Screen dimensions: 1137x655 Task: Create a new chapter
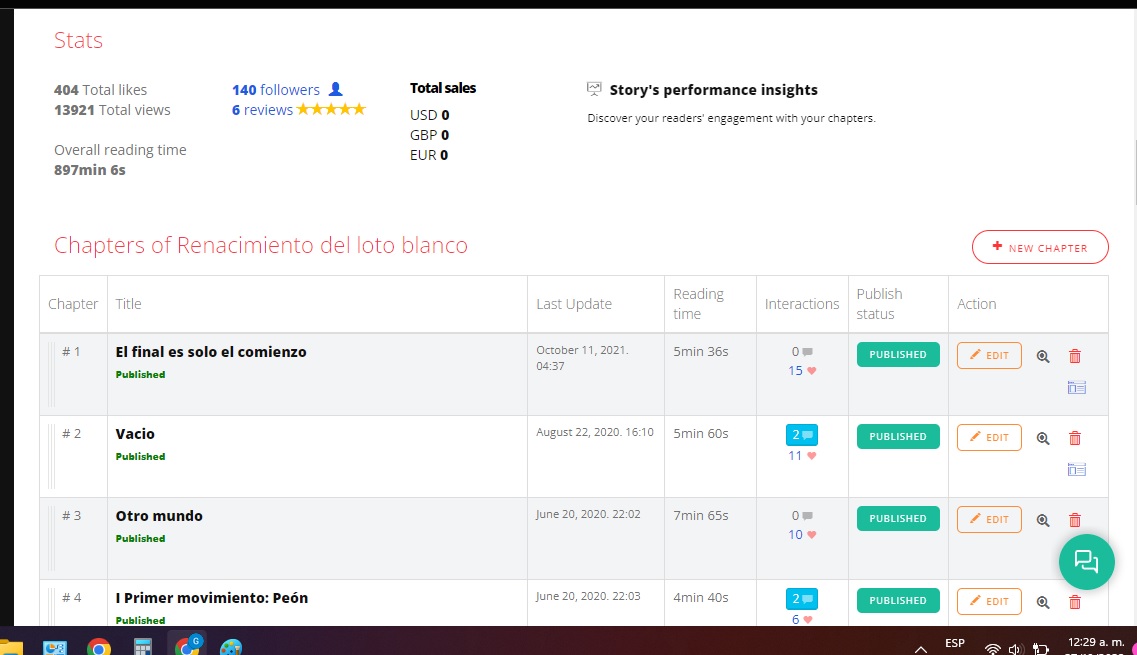pos(1039,247)
